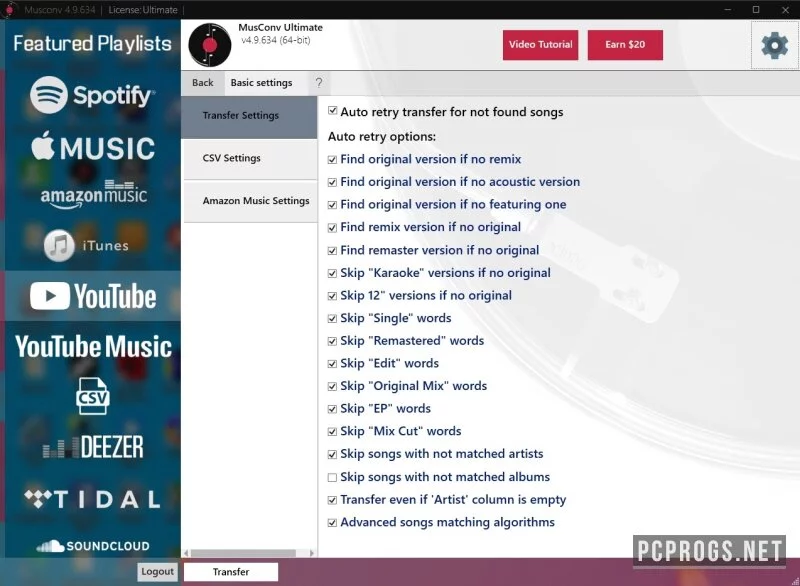Toggle Skip "EP" words checkbox
The height and width of the screenshot is (586, 800).
tap(332, 409)
